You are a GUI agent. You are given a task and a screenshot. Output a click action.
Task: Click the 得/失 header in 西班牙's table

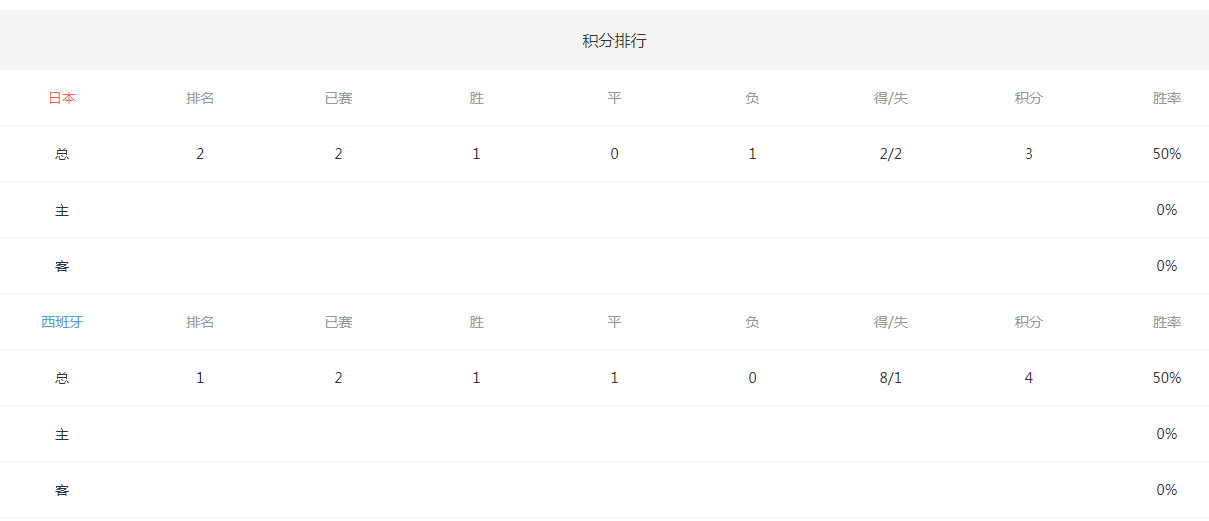click(x=890, y=322)
